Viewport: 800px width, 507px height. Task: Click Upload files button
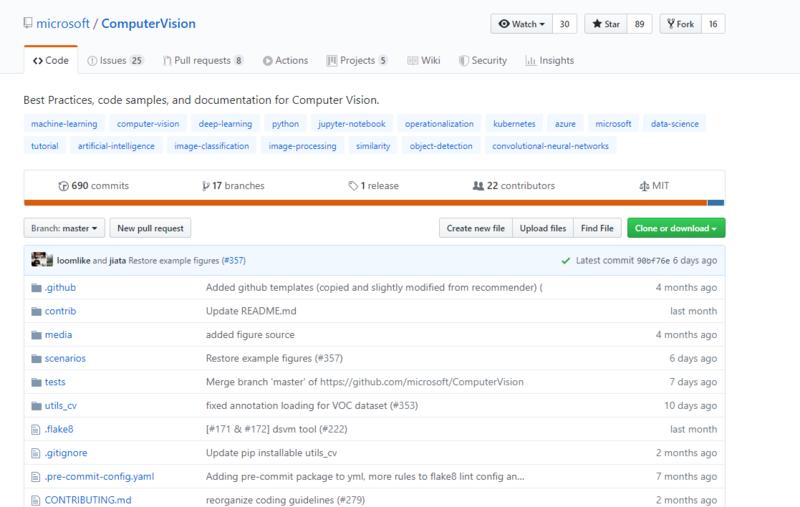(x=543, y=228)
